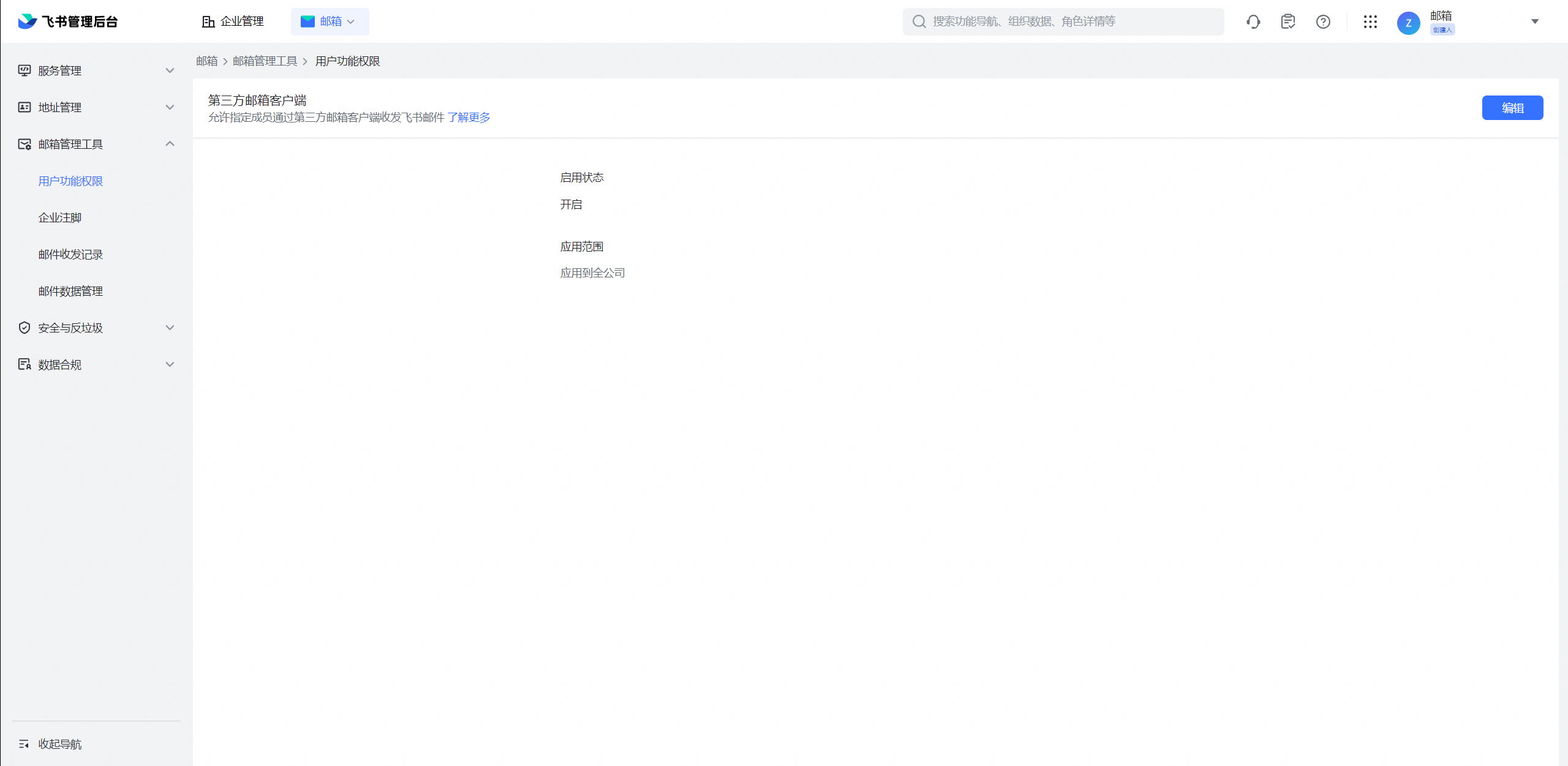Open 邮件收发记录 in the sidebar
This screenshot has height=766, width=1568.
(70, 254)
